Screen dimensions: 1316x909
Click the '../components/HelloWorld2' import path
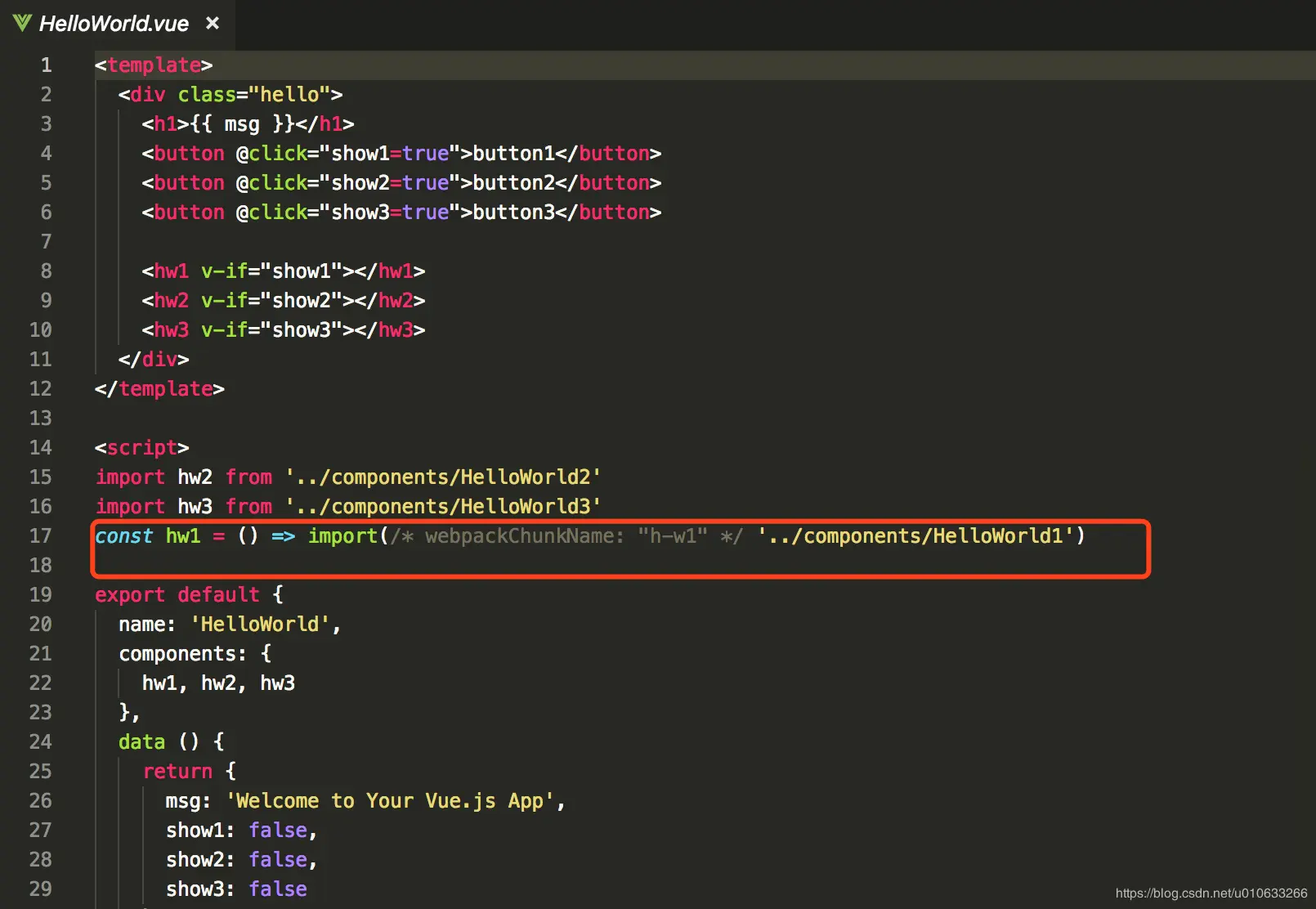click(x=443, y=477)
